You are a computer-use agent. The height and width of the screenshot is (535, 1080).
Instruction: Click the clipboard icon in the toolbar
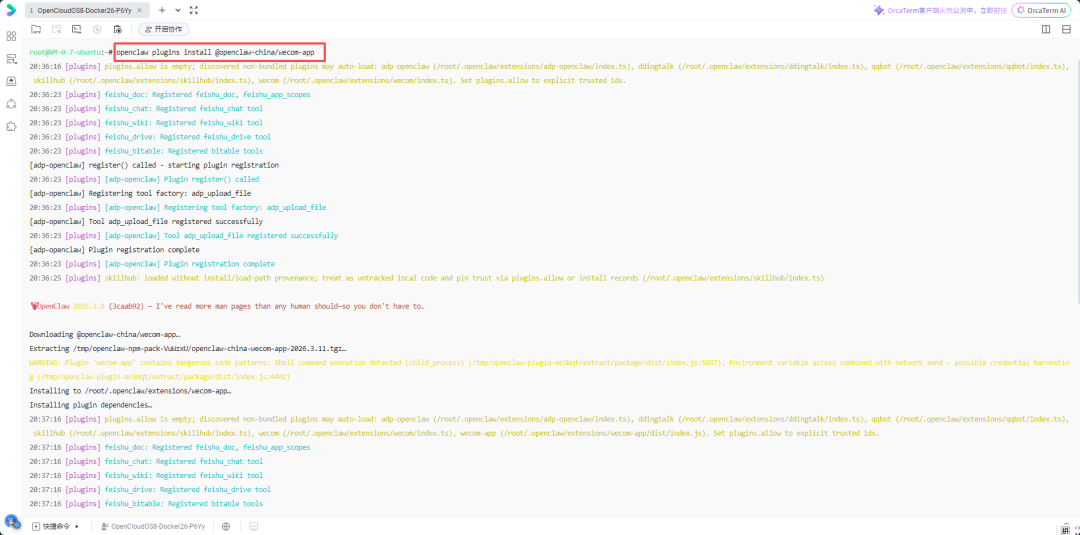(x=116, y=29)
